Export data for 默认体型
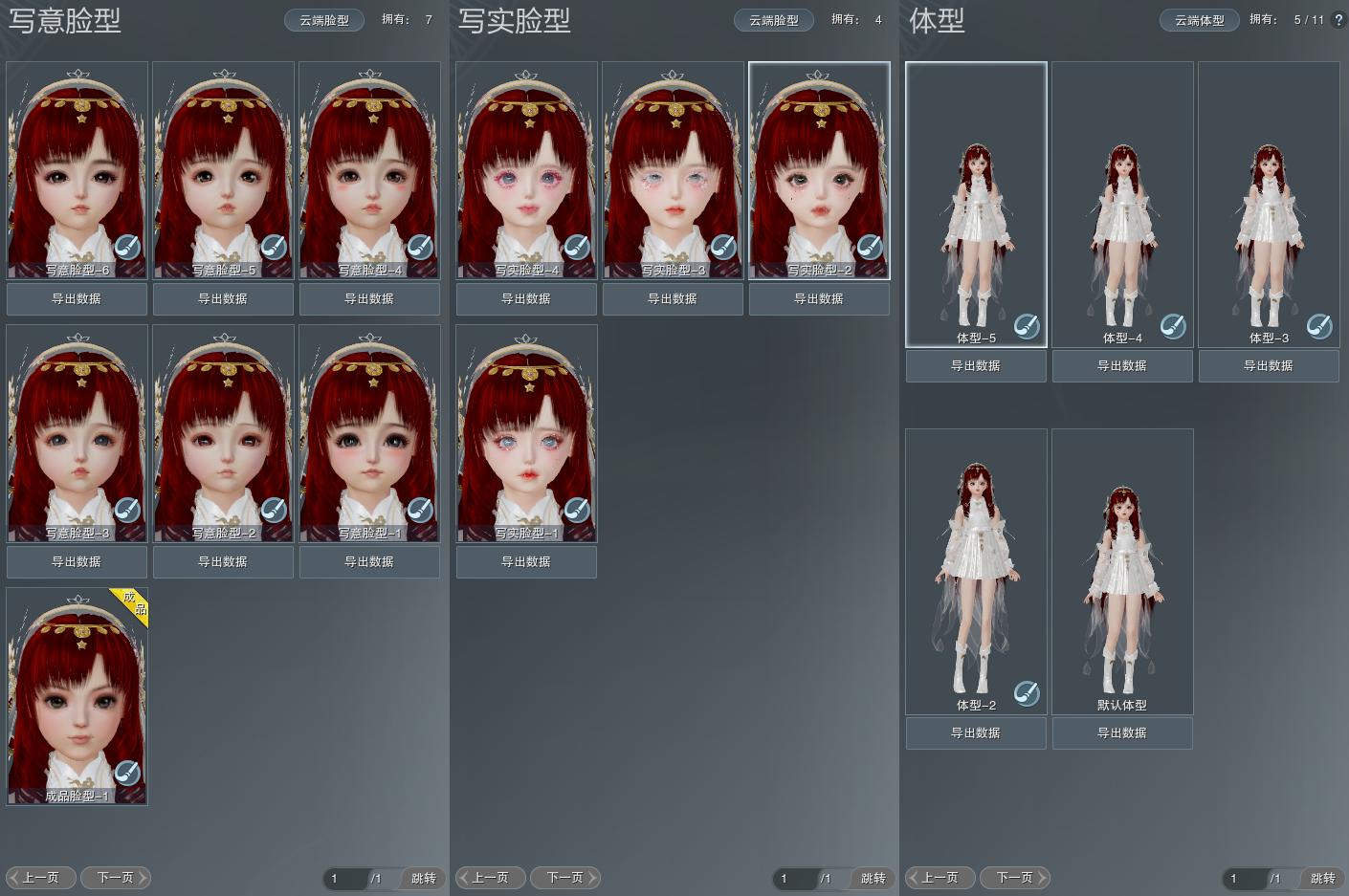 [1122, 733]
